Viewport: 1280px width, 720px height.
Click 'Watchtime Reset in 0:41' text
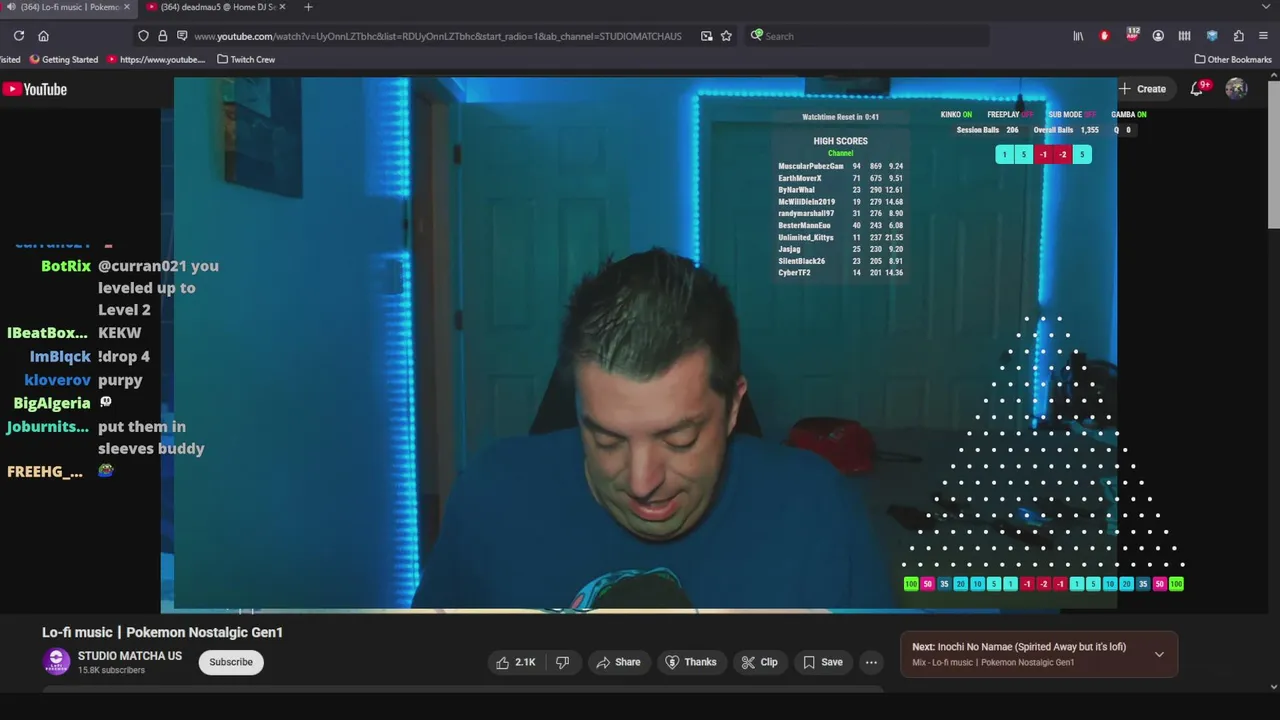click(x=840, y=117)
